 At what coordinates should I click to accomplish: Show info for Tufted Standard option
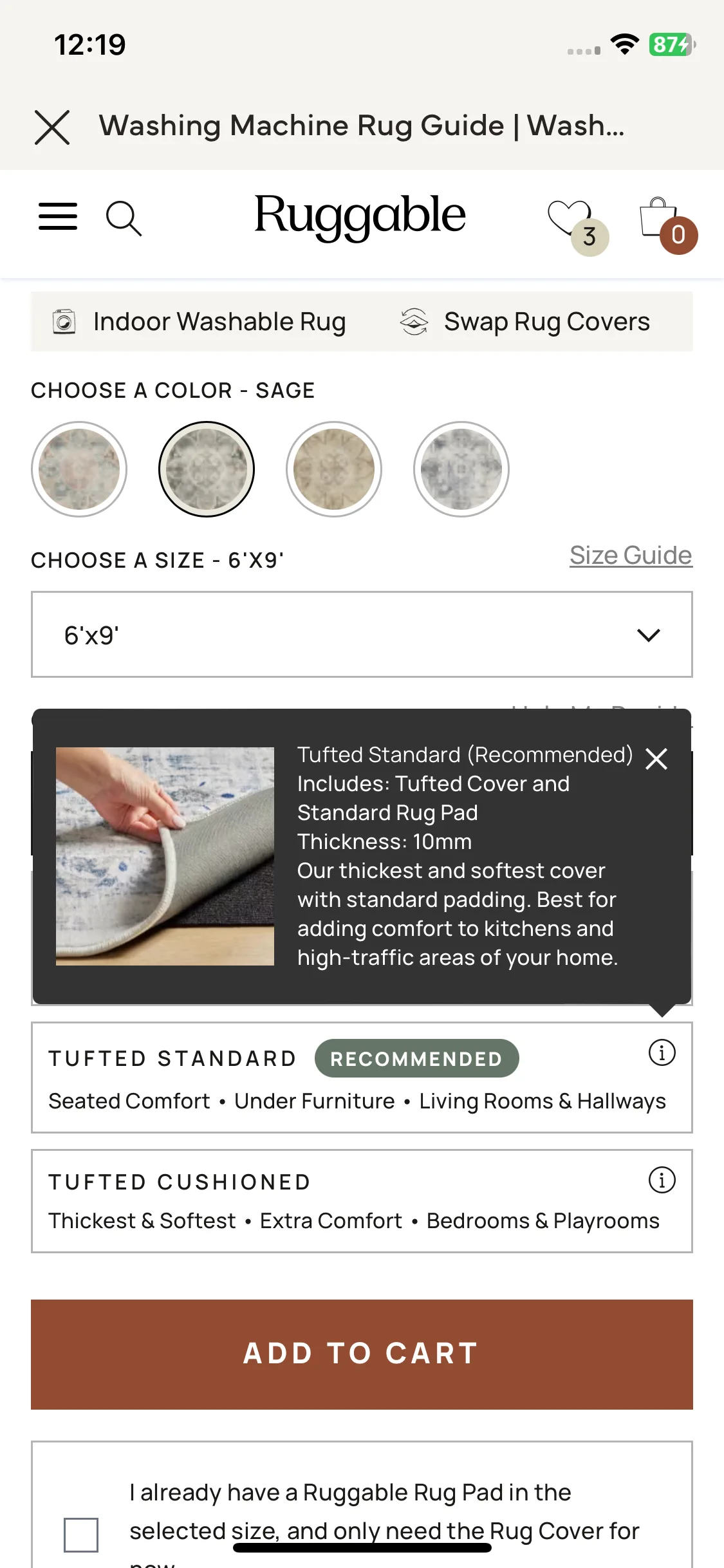(662, 1052)
